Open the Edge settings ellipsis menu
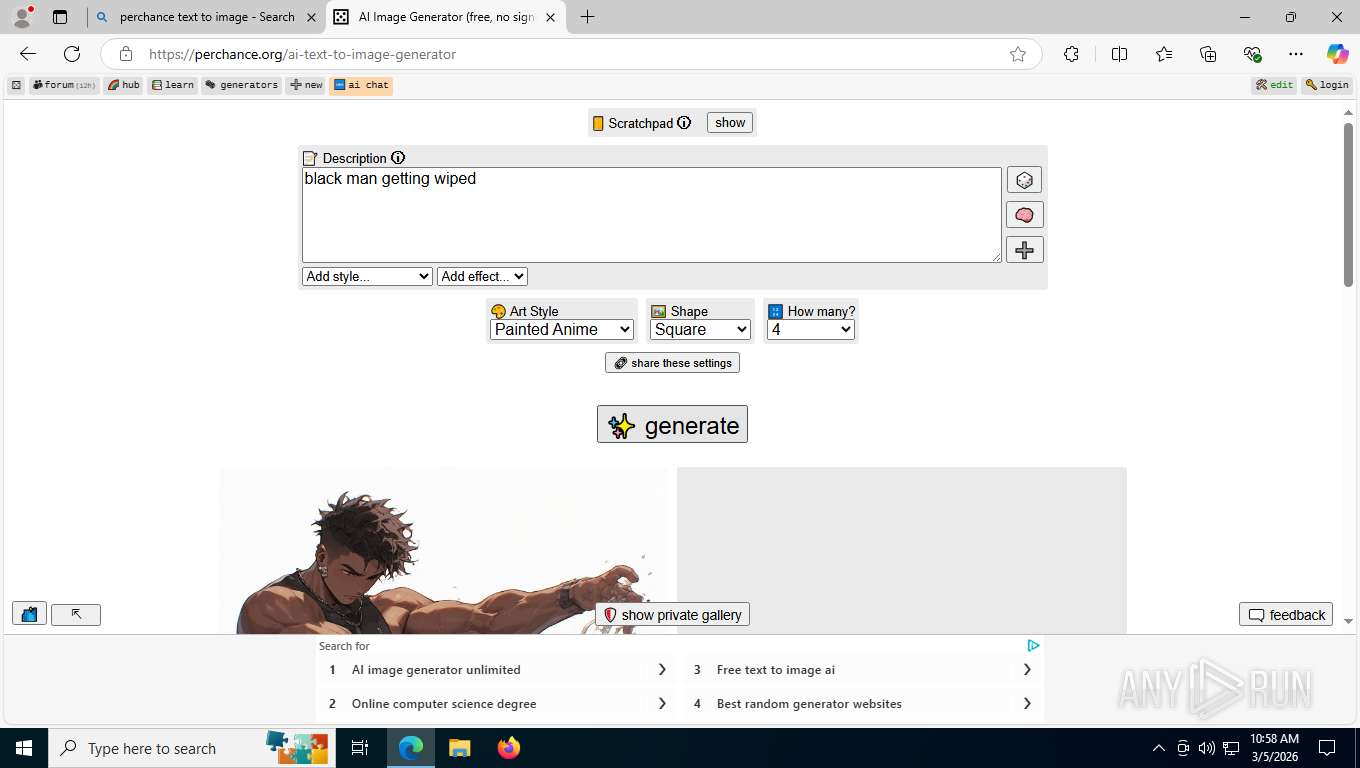Image resolution: width=1360 pixels, height=768 pixels. pyautogui.click(x=1296, y=54)
